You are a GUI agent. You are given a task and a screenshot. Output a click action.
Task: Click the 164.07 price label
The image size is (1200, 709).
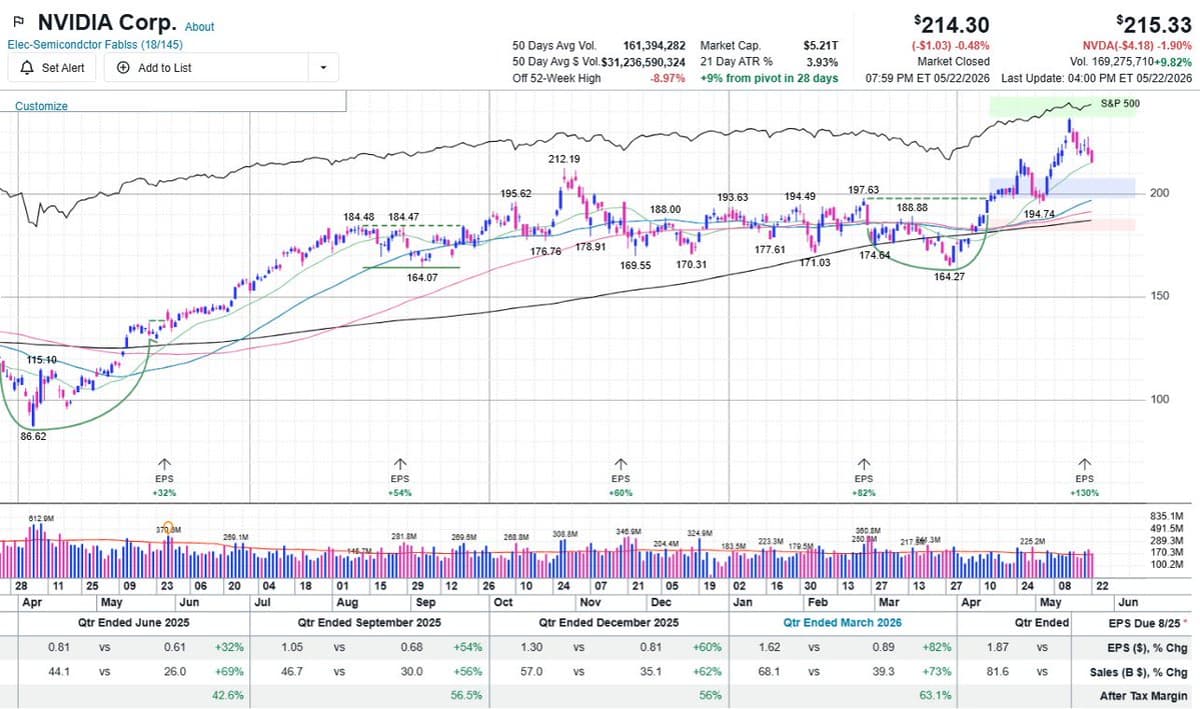[422, 277]
